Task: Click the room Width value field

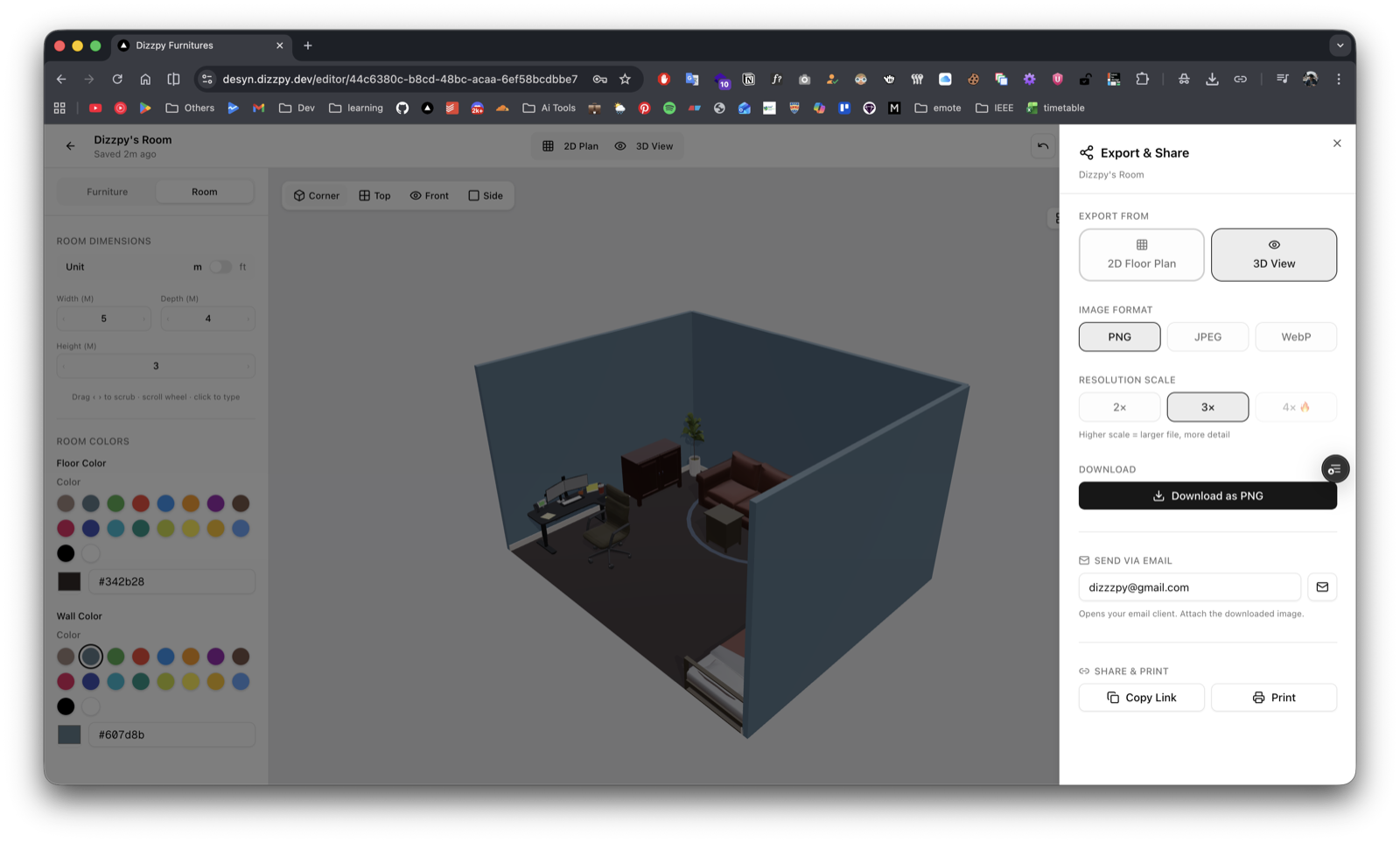Action: click(103, 319)
